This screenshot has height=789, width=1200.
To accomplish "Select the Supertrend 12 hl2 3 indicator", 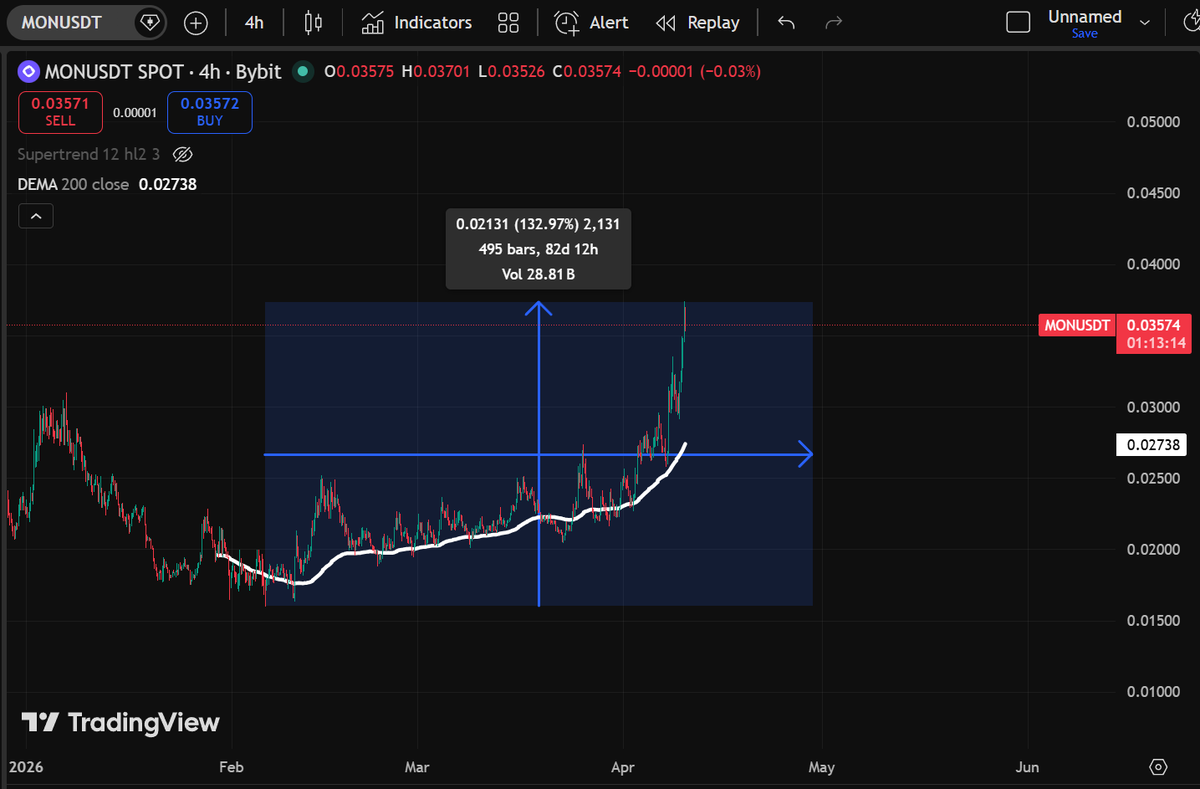I will pos(89,155).
